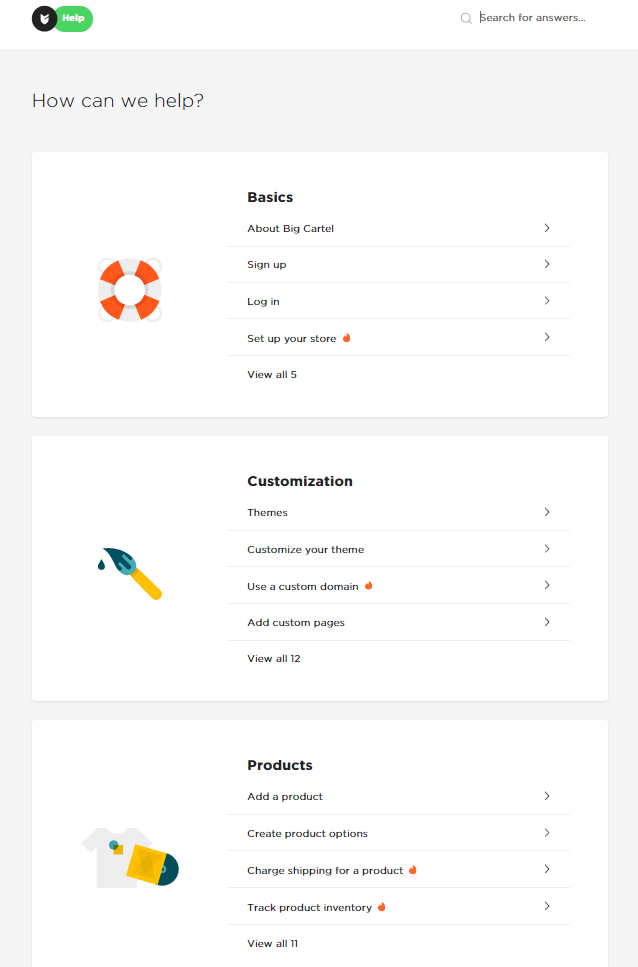Open chevron arrow for About Big Cartel
This screenshot has height=967, width=638.
coord(547,228)
